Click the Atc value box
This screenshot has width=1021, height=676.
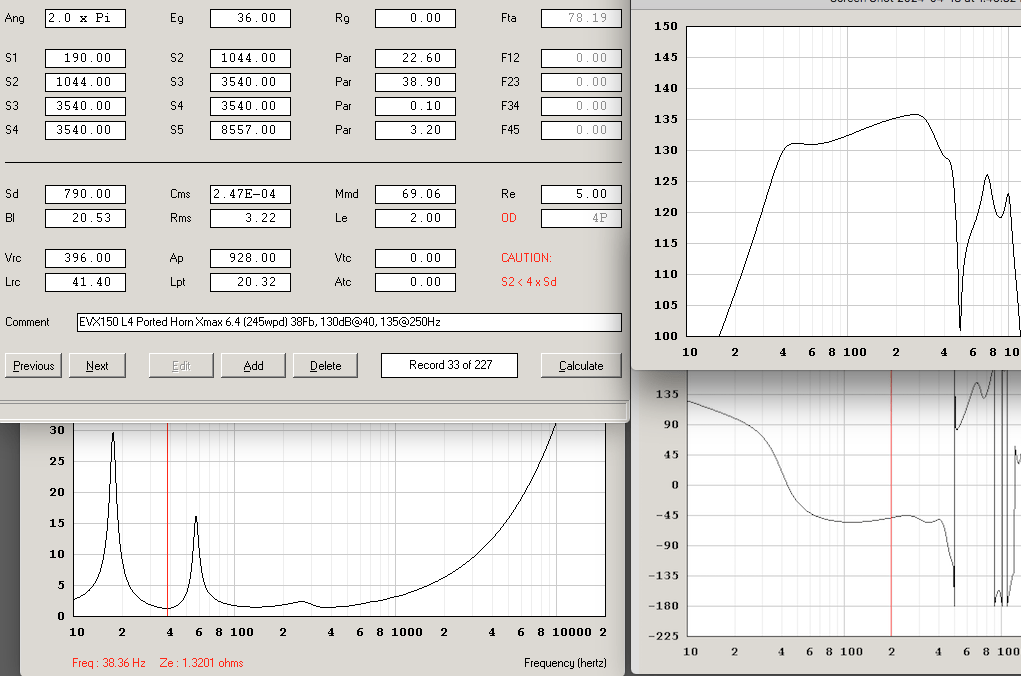tap(415, 283)
